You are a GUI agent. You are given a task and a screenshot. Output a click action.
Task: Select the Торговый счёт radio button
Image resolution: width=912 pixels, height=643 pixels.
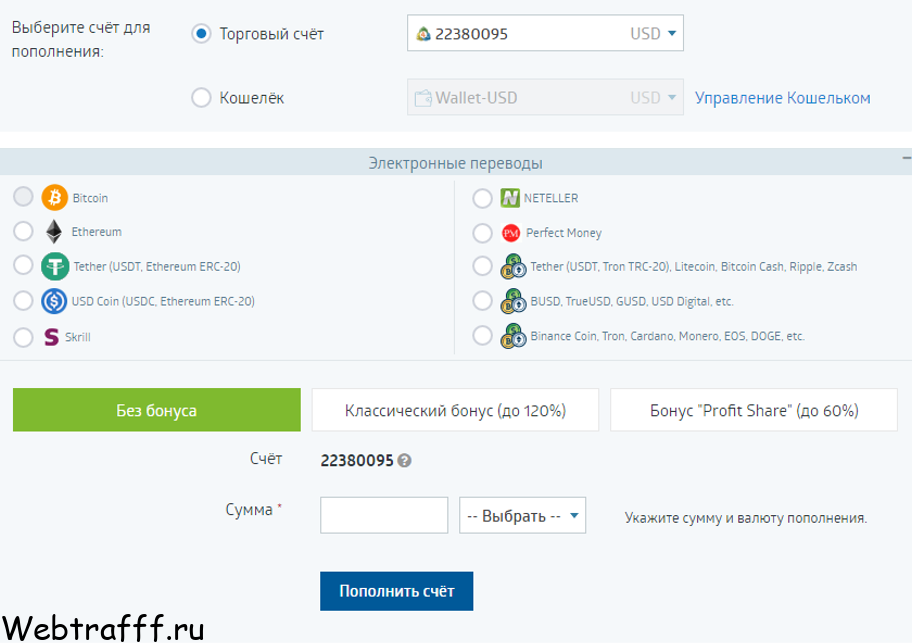pyautogui.click(x=201, y=34)
